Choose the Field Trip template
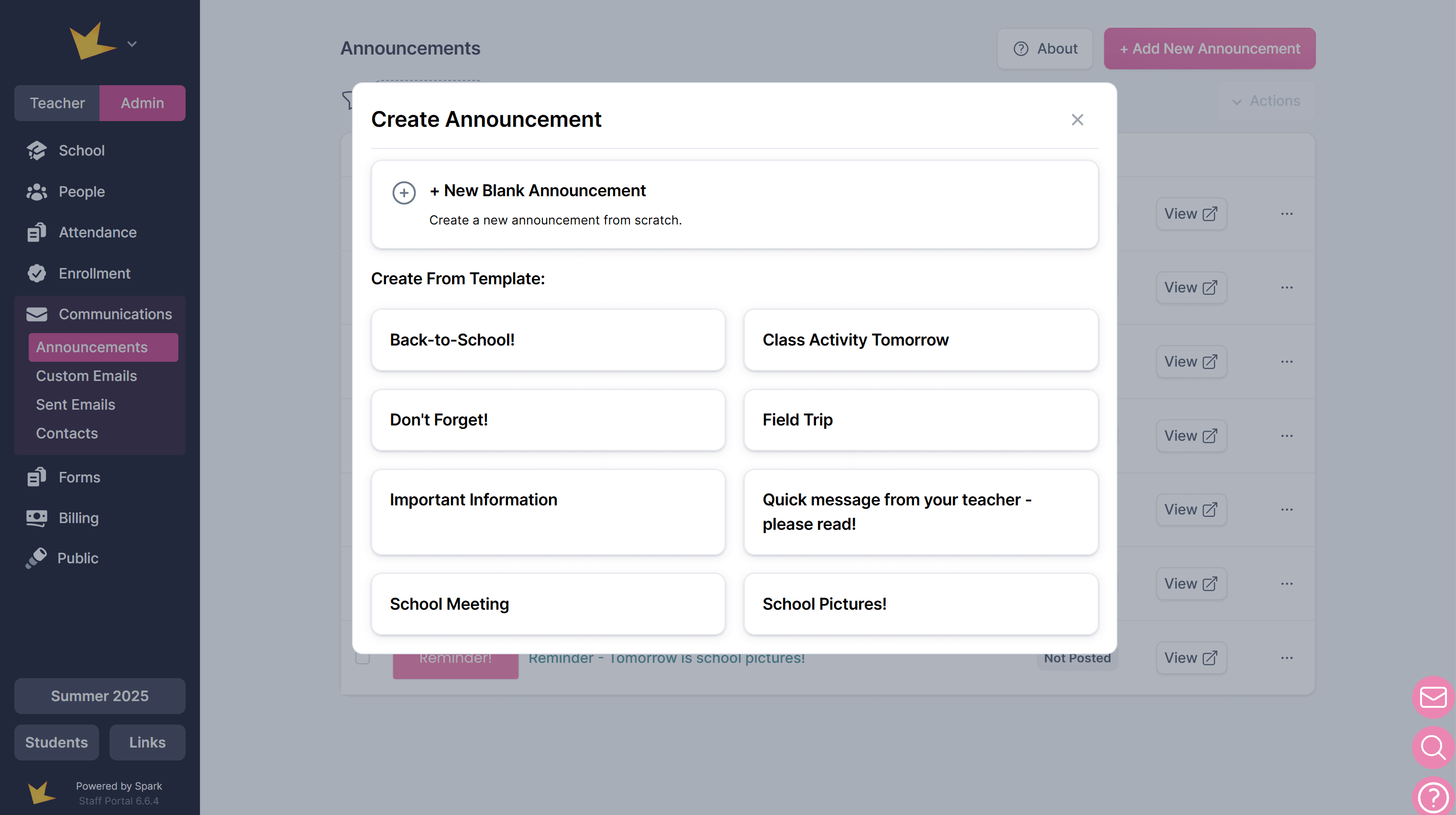Screen dimensions: 1456x815 [921, 420]
